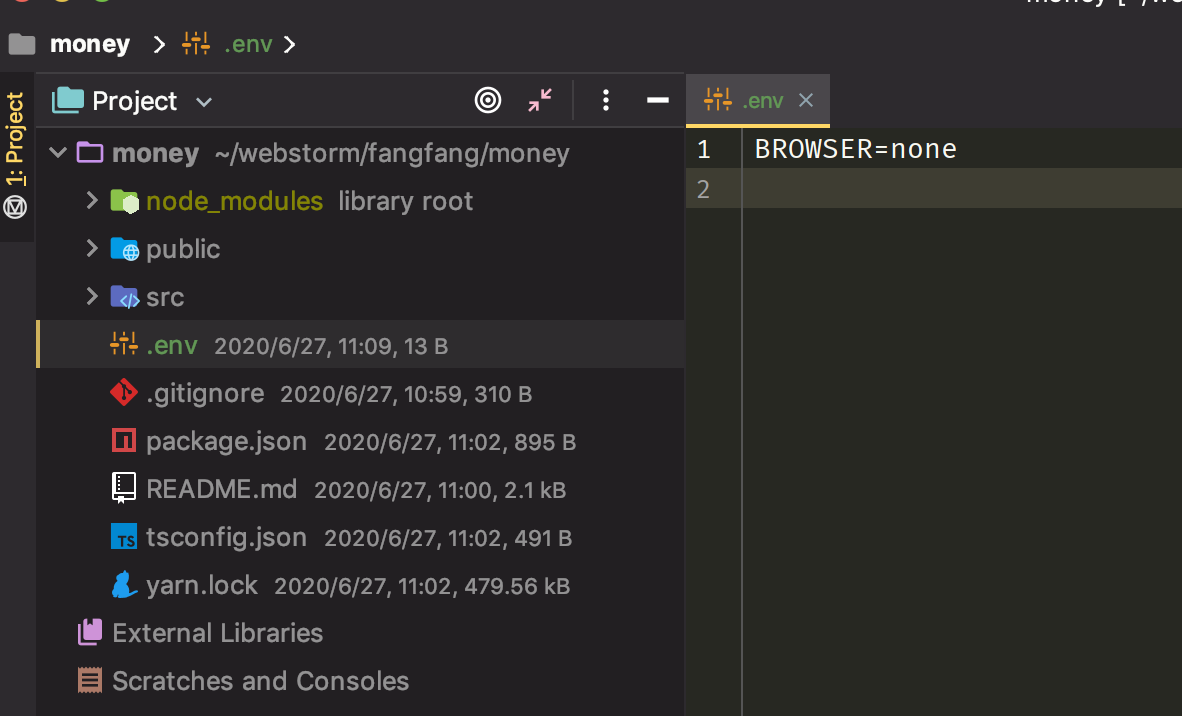Collapse all using the arrows icon
The image size is (1182, 716).
coord(540,100)
